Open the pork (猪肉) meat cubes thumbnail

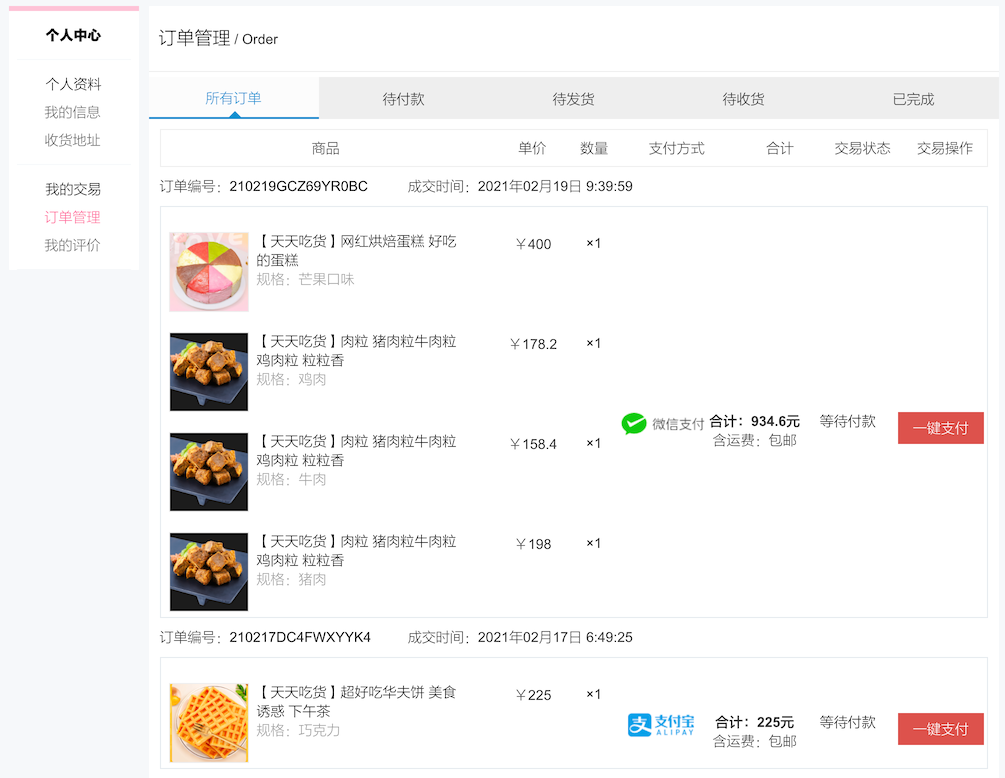point(209,572)
